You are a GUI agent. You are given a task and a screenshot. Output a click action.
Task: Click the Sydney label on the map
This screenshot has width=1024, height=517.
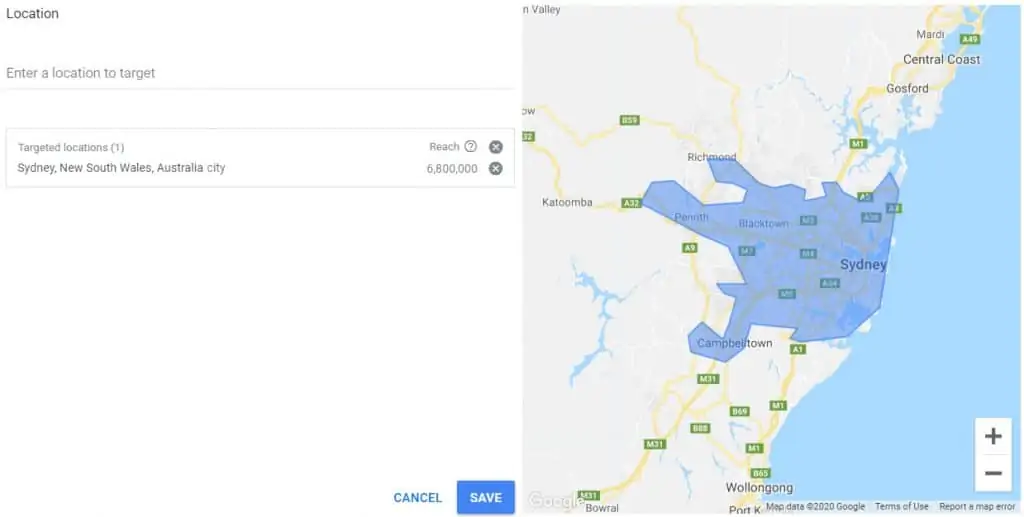click(x=863, y=265)
